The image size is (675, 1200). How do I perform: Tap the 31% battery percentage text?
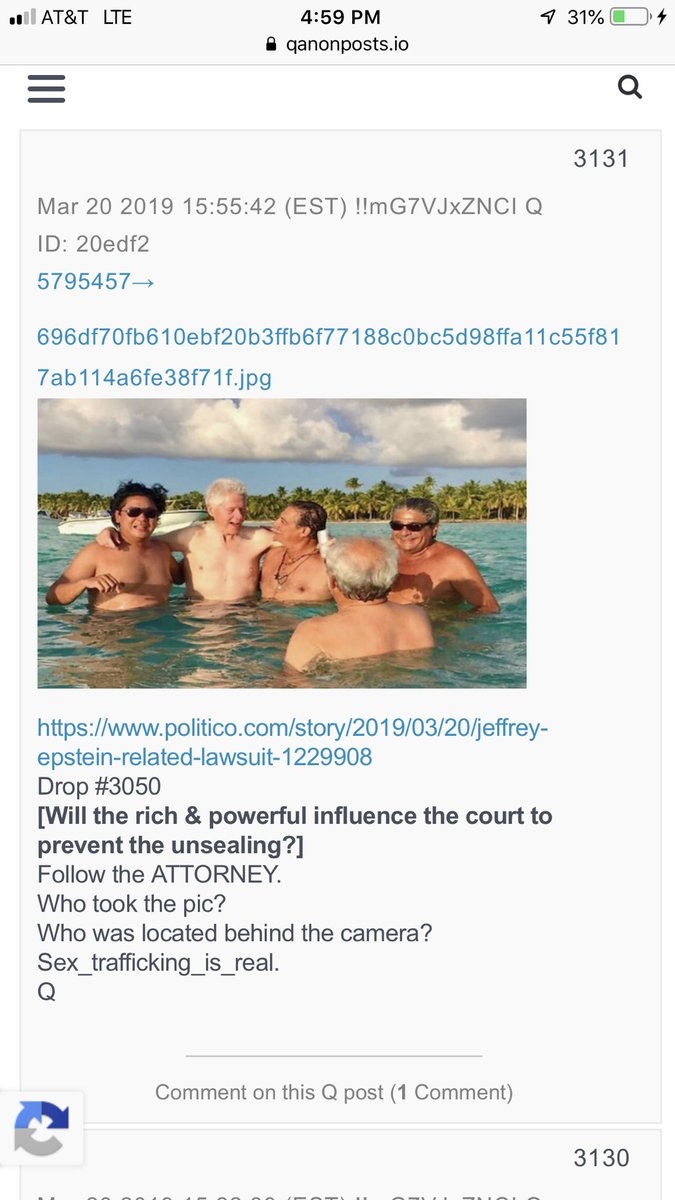click(585, 17)
